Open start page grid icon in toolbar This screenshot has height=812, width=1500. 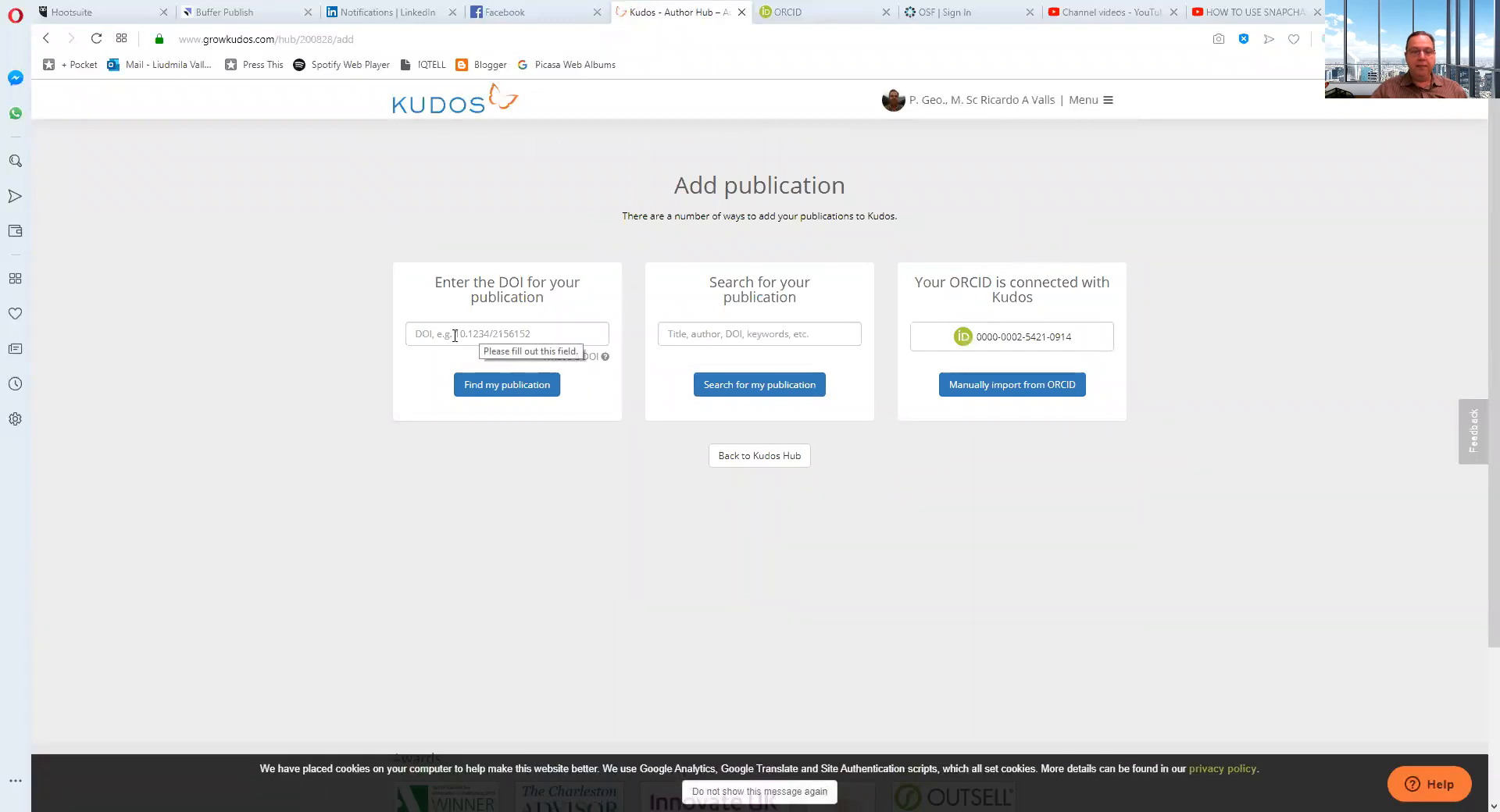click(121, 38)
